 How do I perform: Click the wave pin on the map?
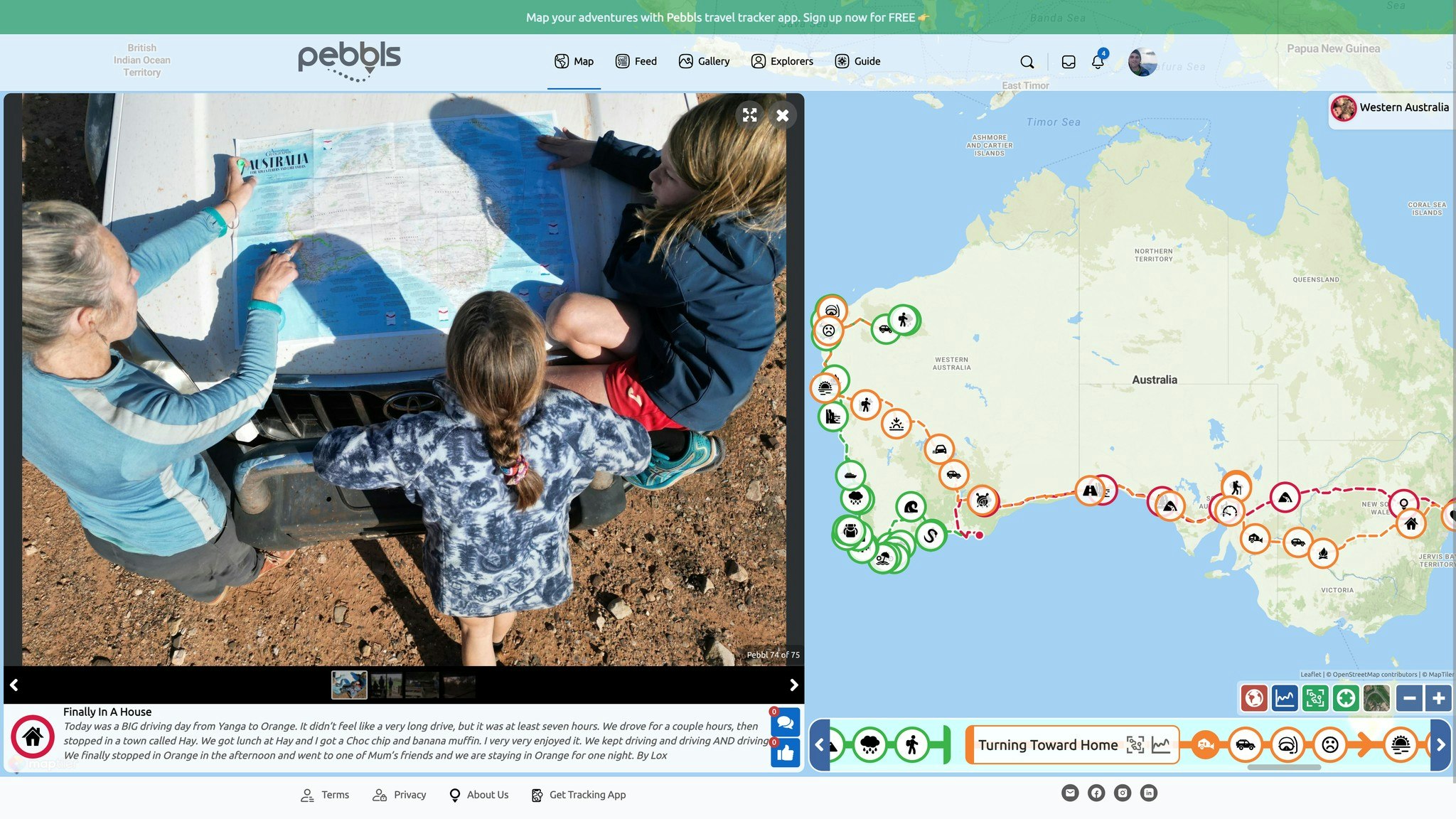coord(911,507)
